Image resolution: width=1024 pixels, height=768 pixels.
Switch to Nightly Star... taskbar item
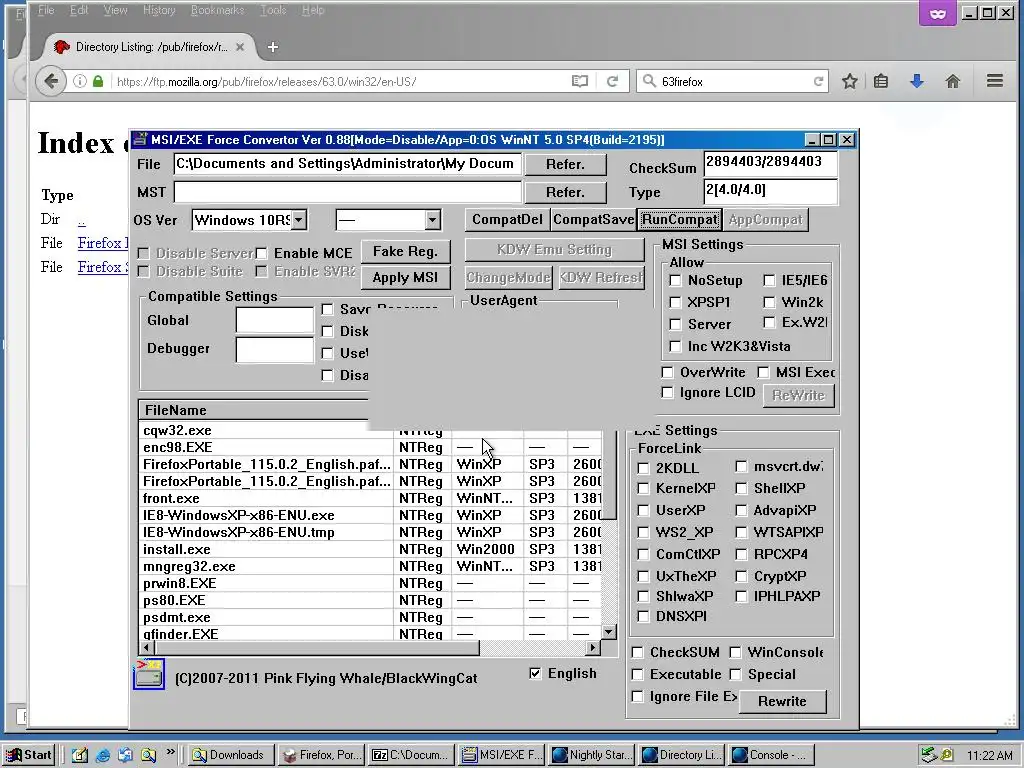(x=592, y=755)
